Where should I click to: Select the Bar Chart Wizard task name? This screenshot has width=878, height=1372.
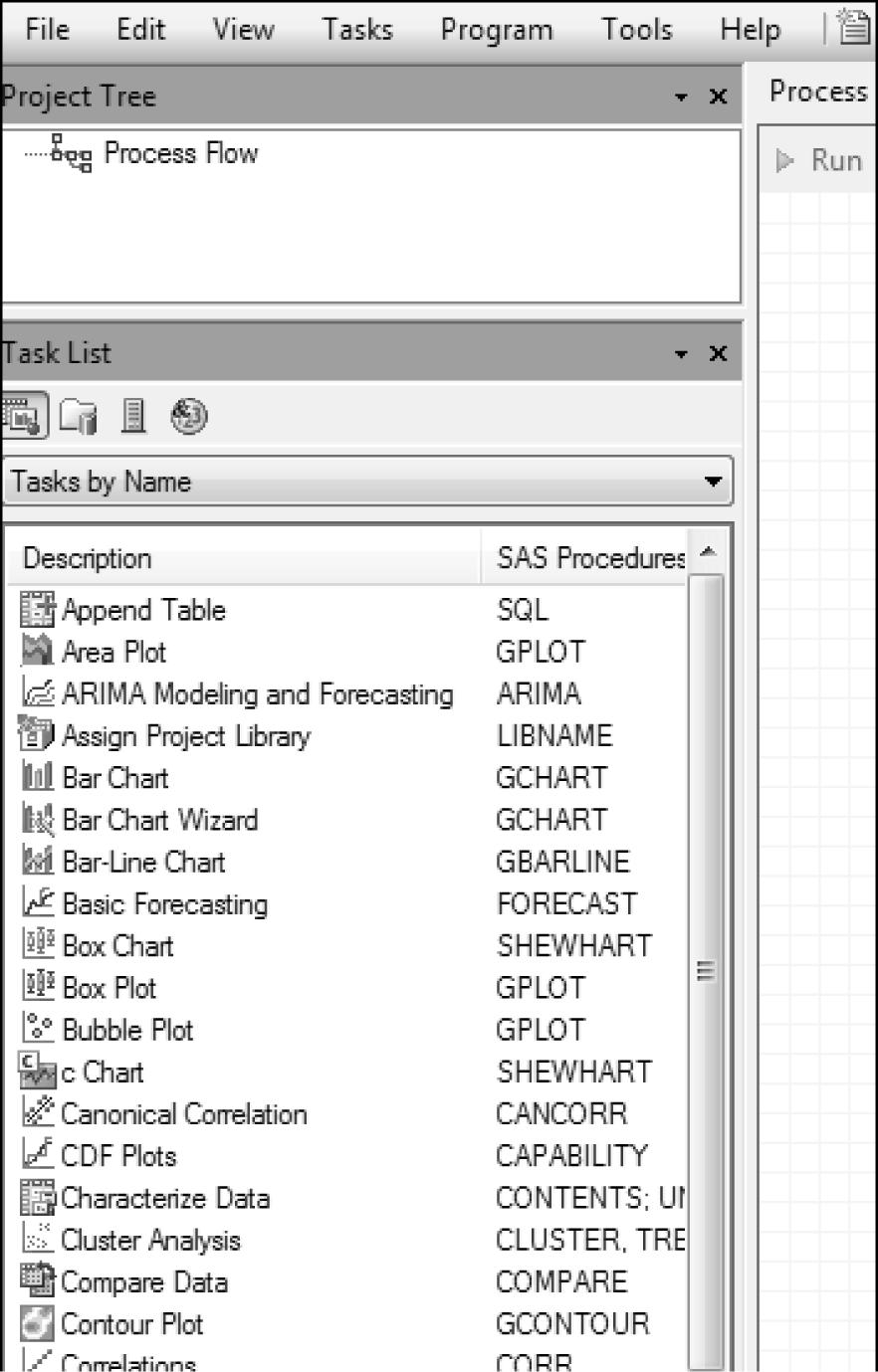(x=159, y=820)
